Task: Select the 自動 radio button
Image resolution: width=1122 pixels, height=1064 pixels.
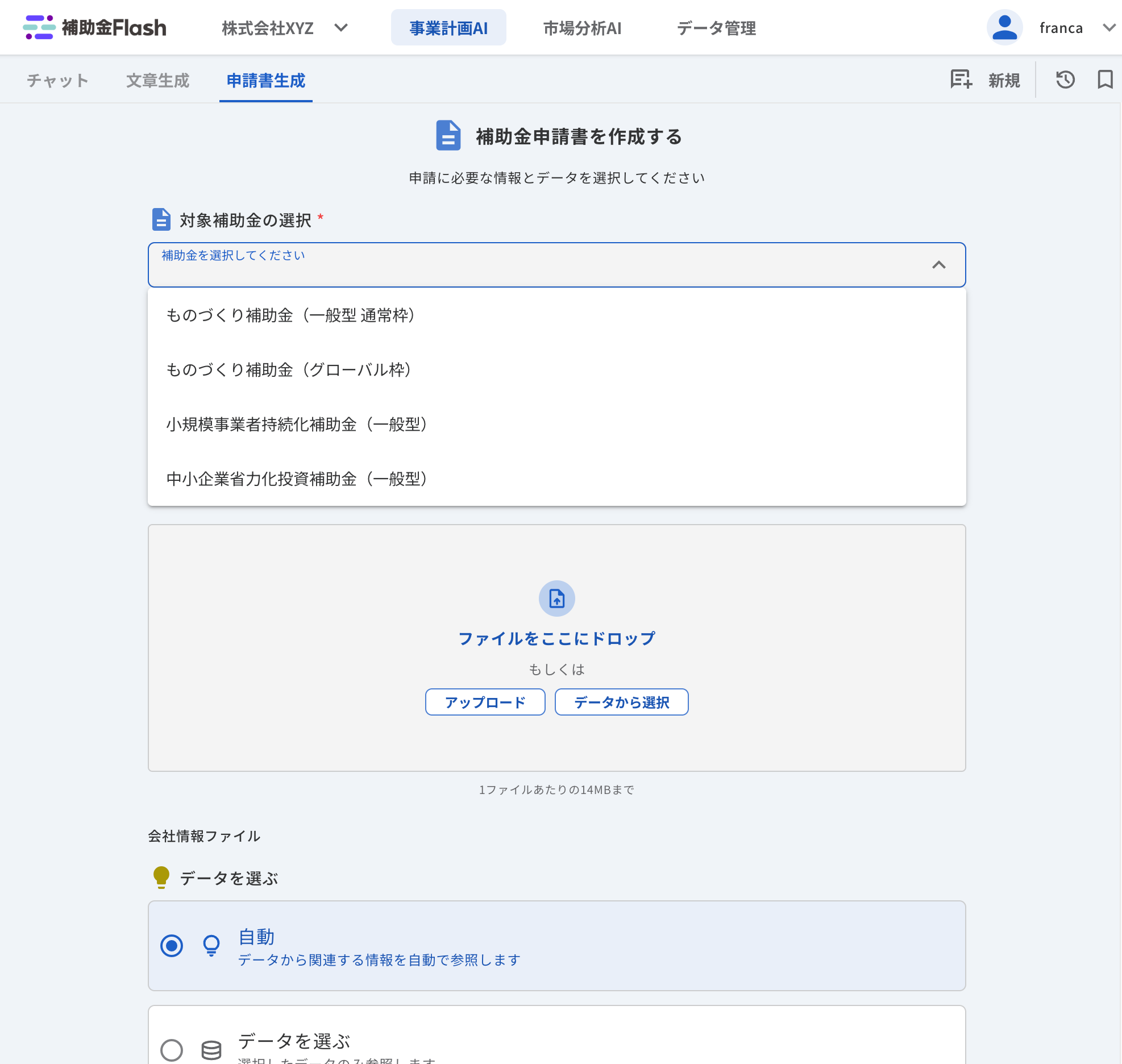Action: (172, 946)
